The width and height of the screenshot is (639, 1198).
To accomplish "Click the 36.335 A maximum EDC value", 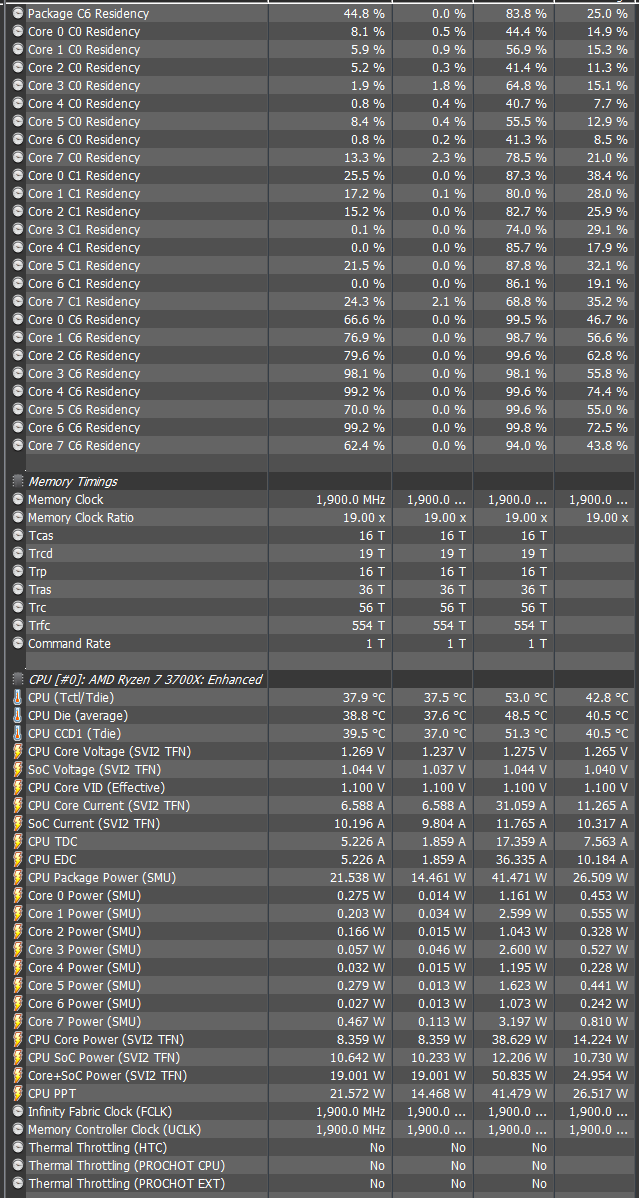I will (517, 860).
